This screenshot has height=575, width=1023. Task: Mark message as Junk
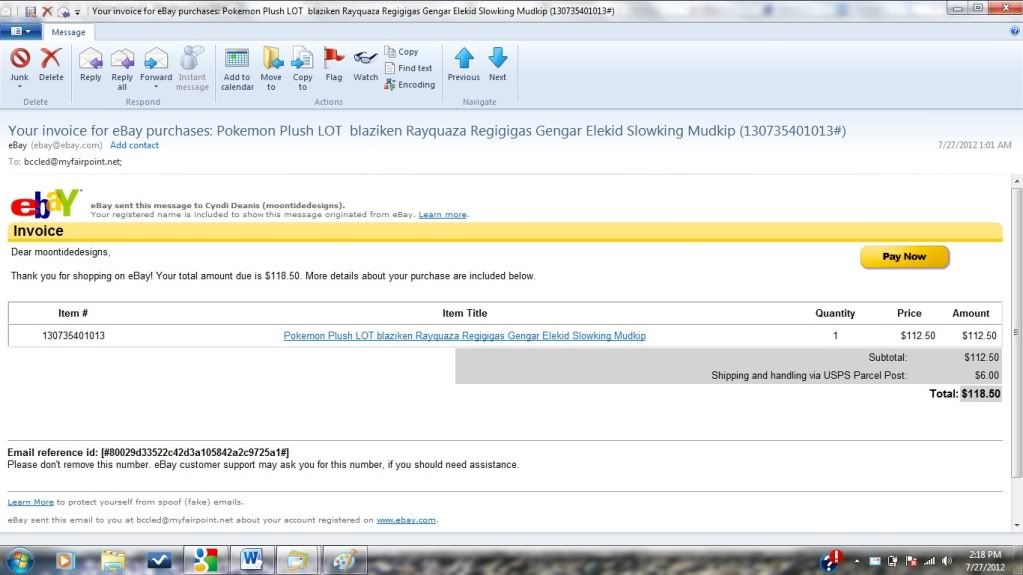[20, 65]
